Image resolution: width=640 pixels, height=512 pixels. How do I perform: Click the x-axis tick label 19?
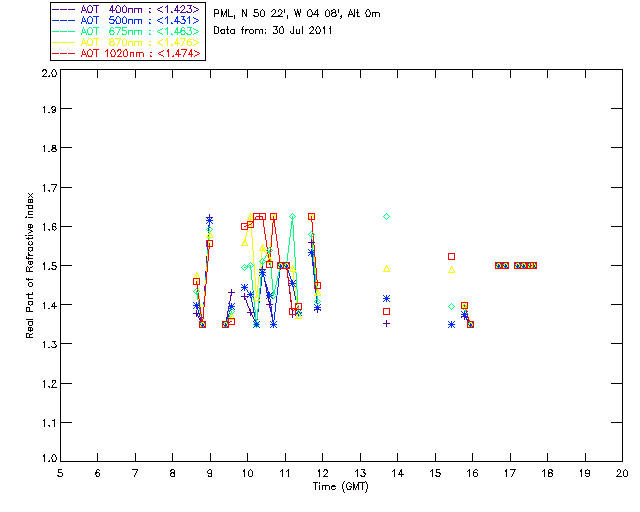click(585, 473)
